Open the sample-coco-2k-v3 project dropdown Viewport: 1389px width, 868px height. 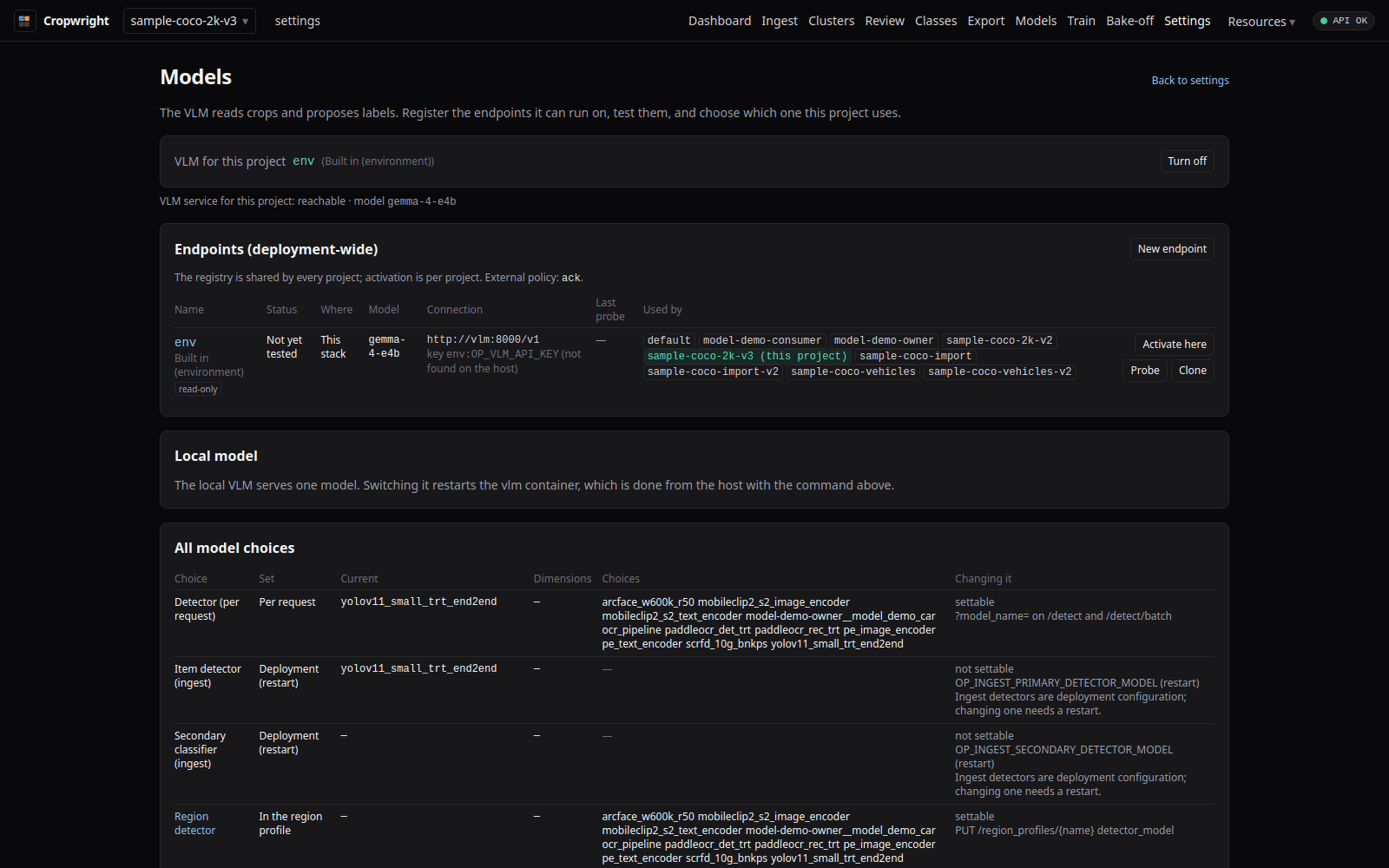(189, 21)
